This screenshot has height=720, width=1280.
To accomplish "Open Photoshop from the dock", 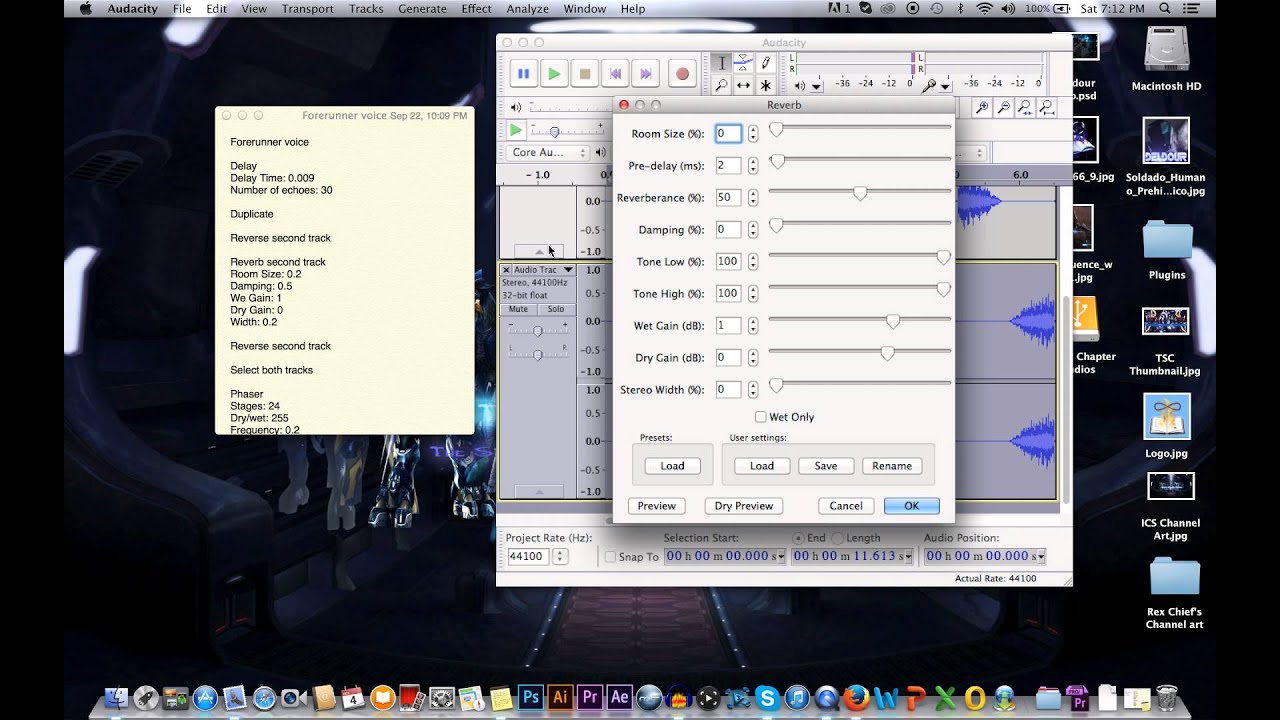I will click(531, 697).
